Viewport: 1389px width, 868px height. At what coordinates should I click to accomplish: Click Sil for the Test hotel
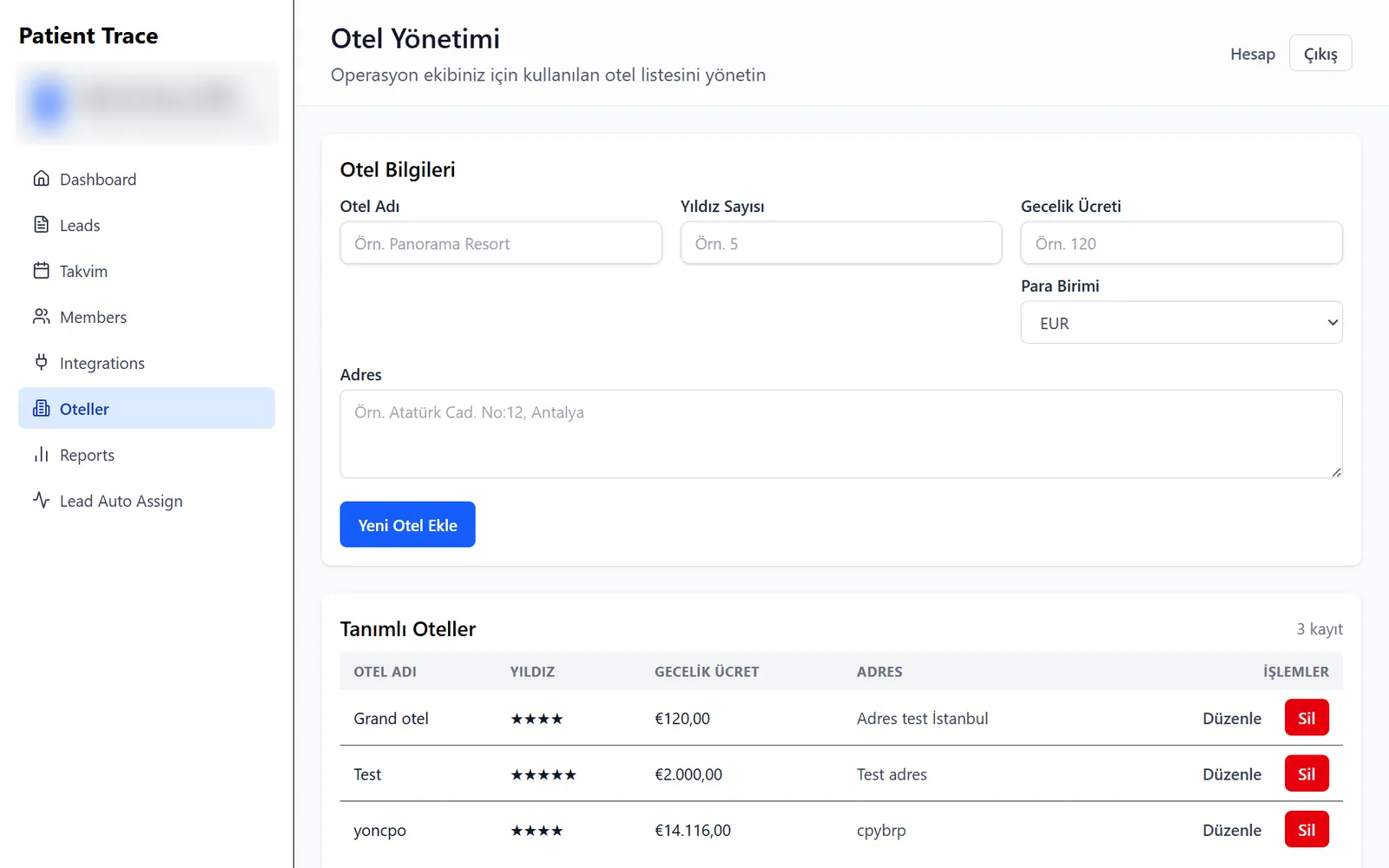(x=1307, y=773)
